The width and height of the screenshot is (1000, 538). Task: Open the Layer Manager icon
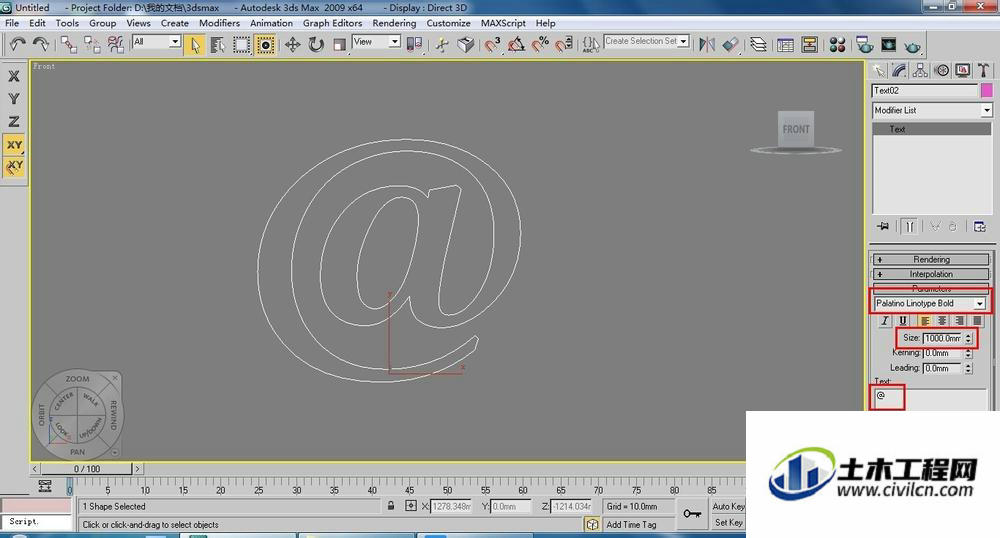tap(758, 45)
